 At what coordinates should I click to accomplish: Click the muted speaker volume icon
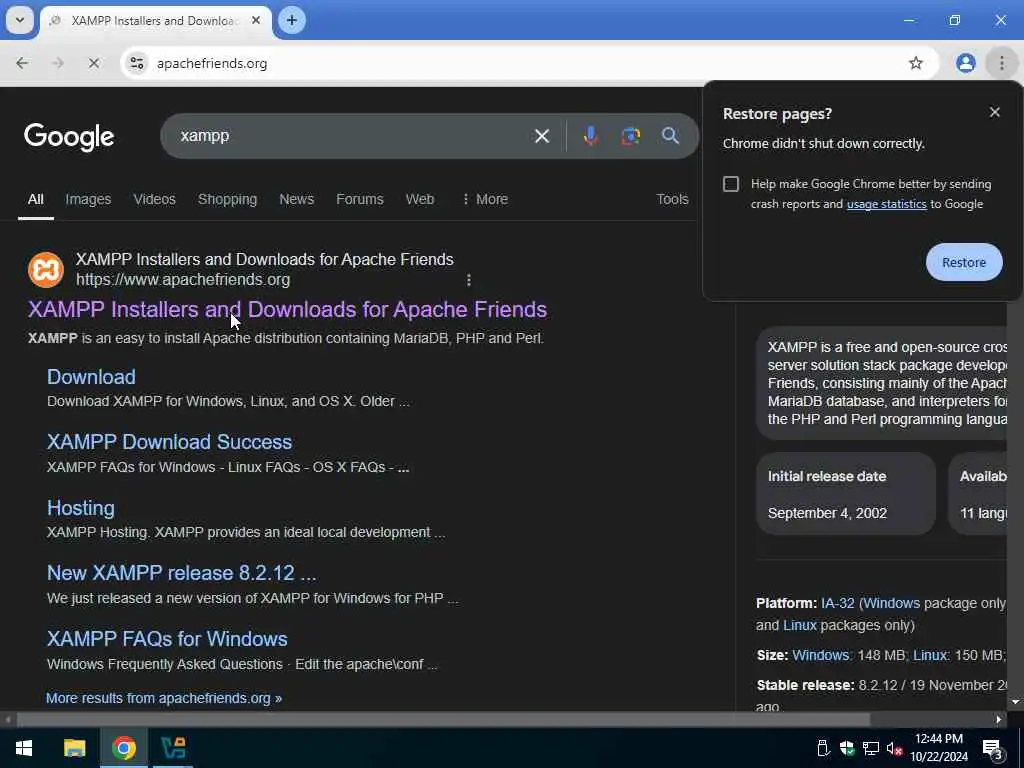point(894,748)
